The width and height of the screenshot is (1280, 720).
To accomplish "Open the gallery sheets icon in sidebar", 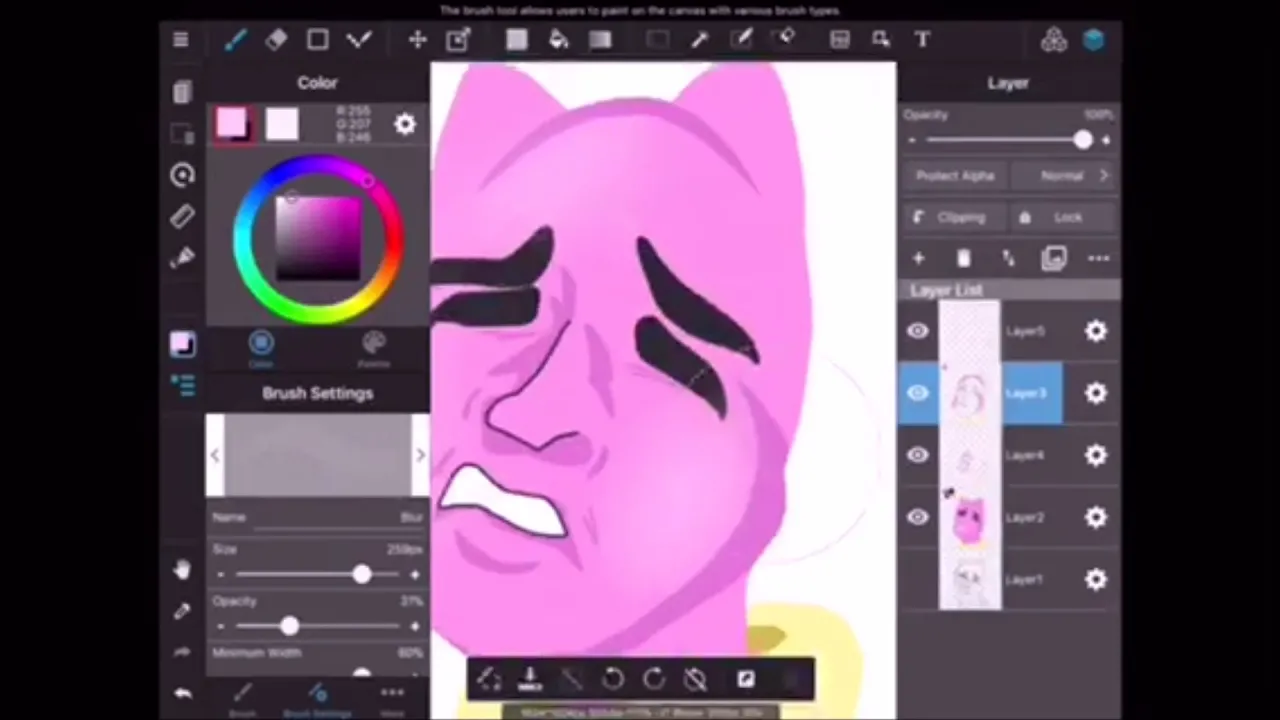I will [182, 93].
